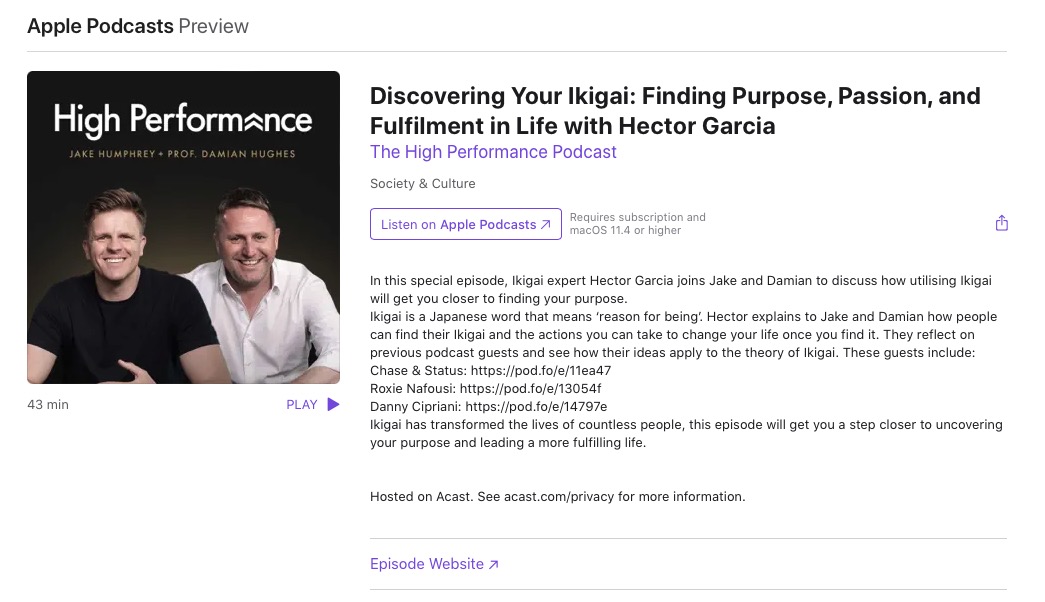Click the arrow icon beside Episode Website

click(x=492, y=563)
